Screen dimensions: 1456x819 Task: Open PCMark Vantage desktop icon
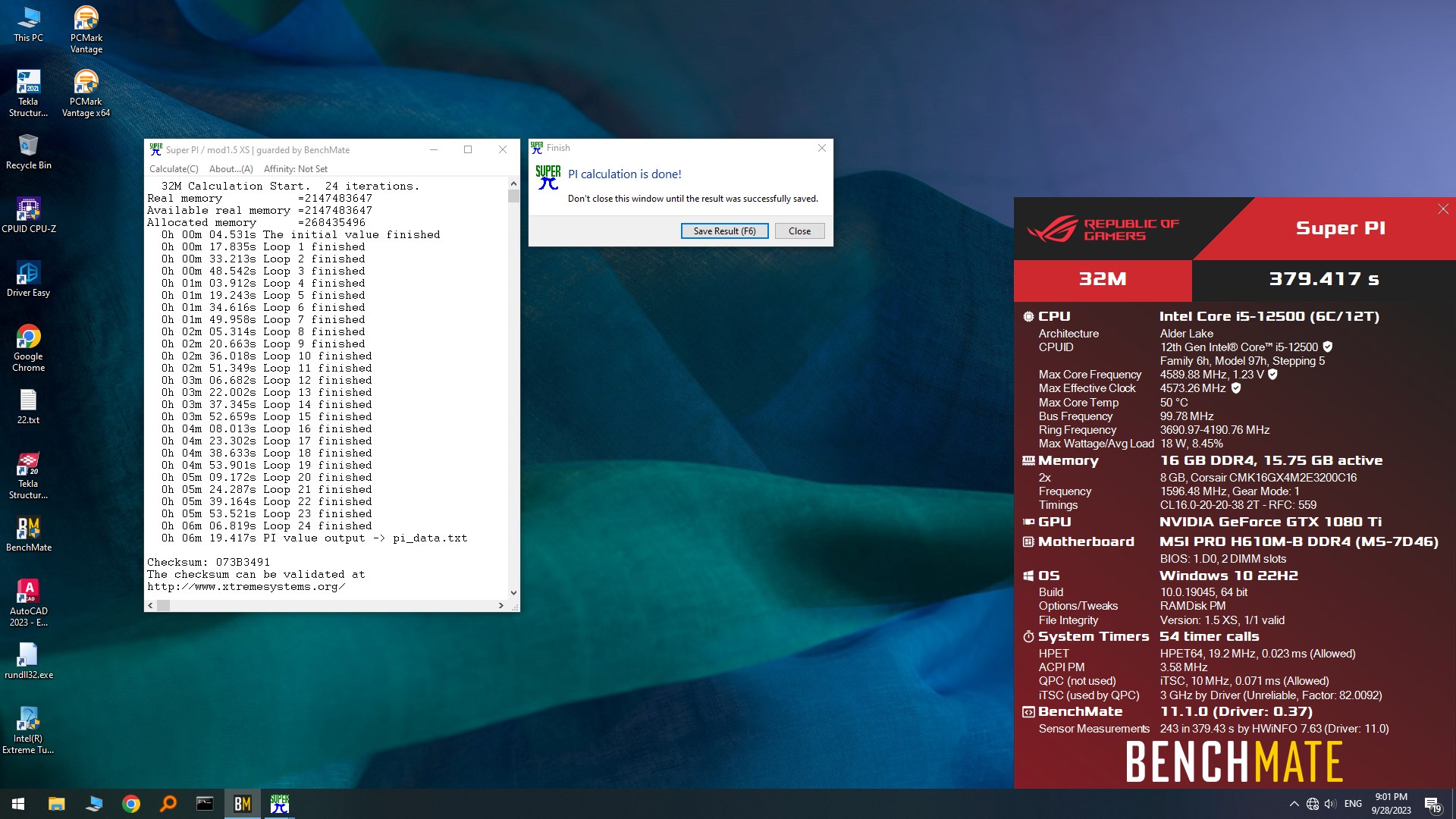pyautogui.click(x=86, y=30)
